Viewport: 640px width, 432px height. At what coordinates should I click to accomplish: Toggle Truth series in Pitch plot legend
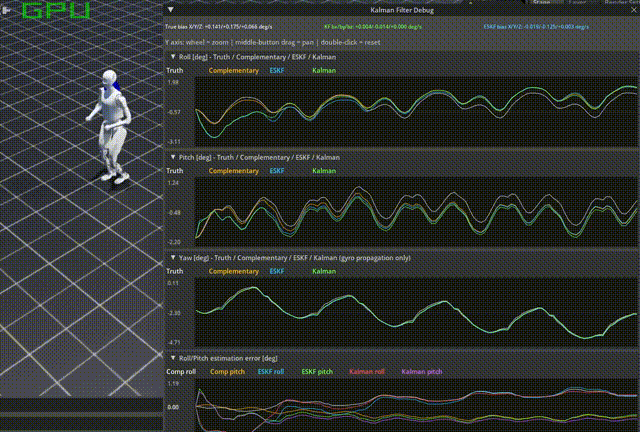pos(175,171)
